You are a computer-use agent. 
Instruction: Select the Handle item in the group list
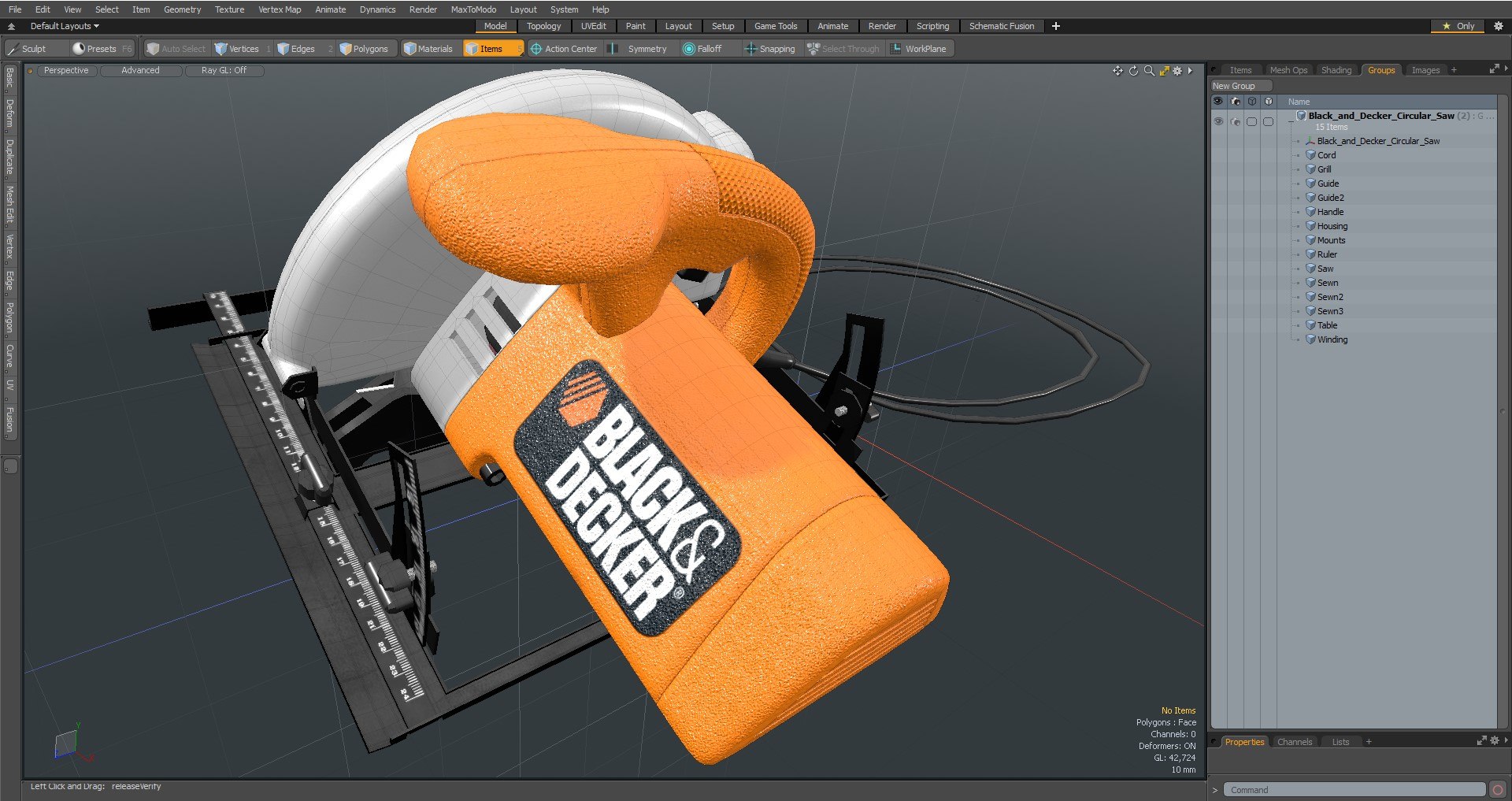[x=1330, y=212]
